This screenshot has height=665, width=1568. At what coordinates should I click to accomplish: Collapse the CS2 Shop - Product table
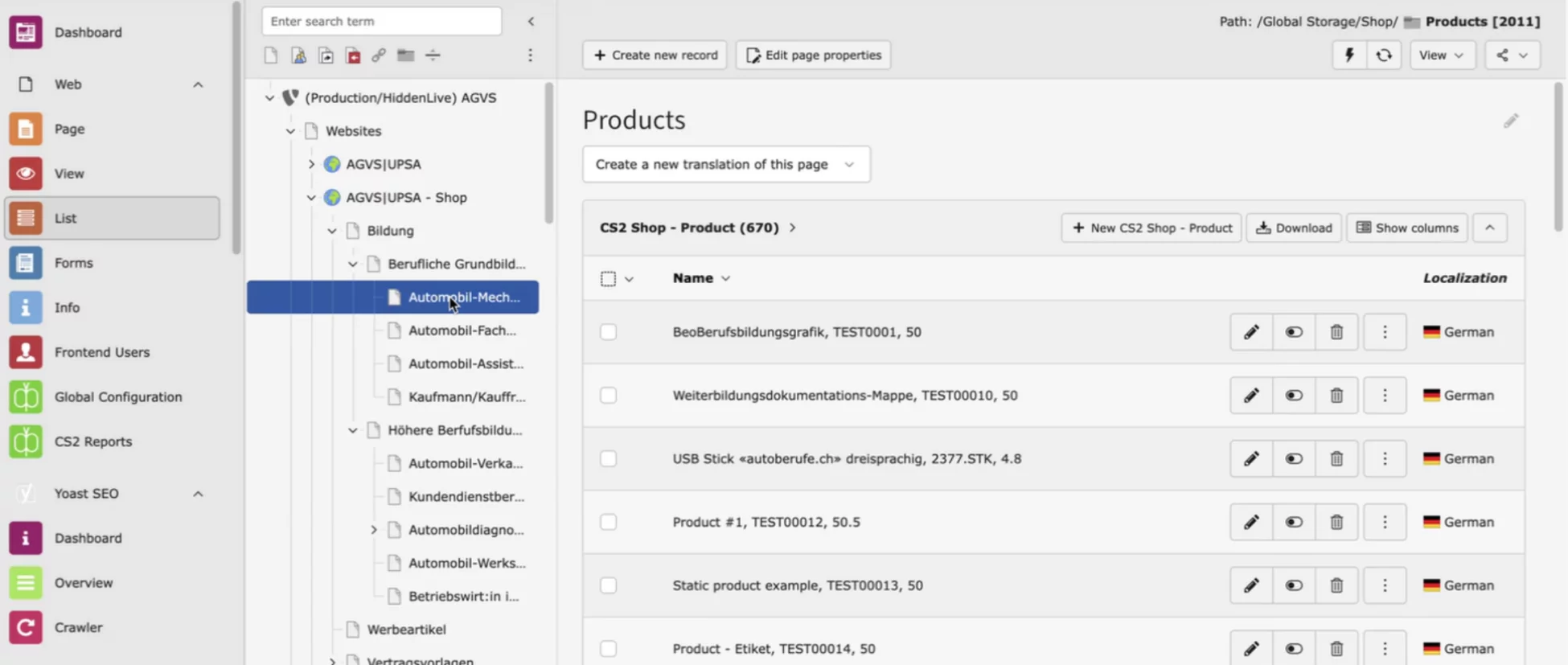(x=1489, y=228)
